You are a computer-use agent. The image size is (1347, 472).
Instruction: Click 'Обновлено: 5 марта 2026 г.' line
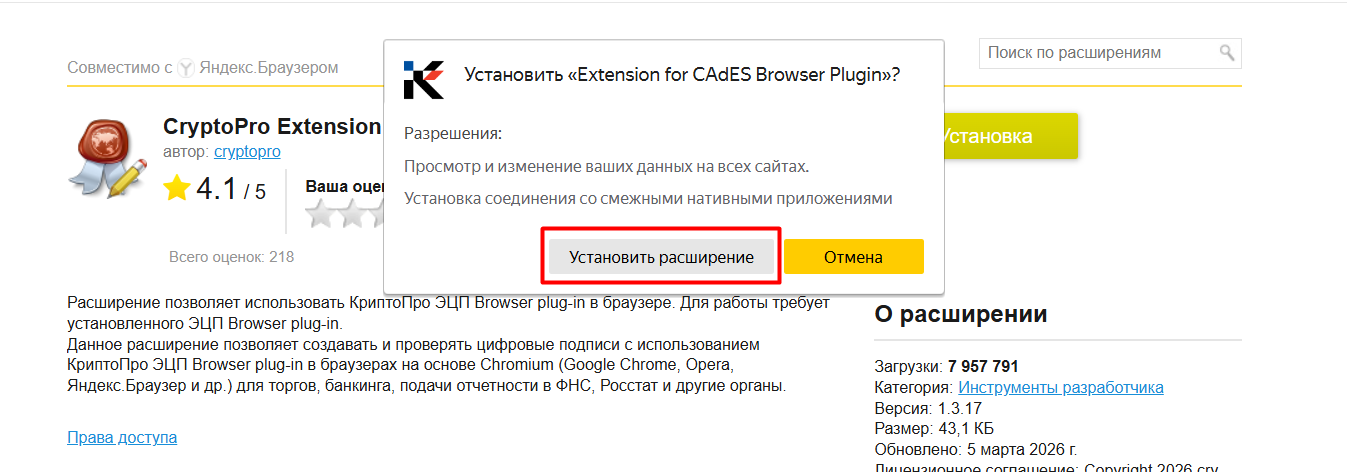(975, 450)
